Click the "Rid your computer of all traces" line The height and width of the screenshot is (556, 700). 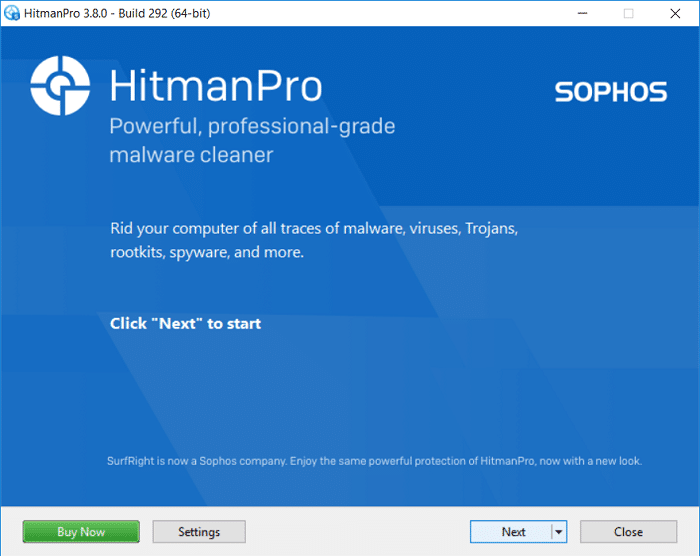(x=314, y=228)
